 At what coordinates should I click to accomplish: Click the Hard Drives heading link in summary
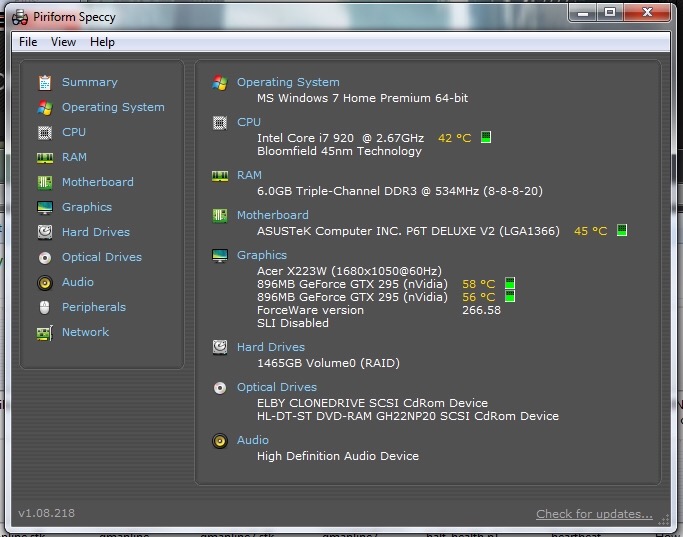pos(270,347)
